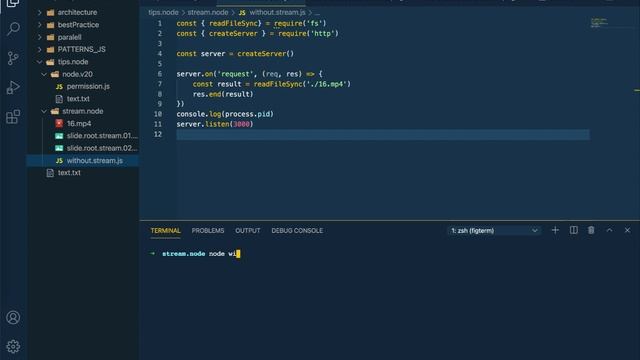Select without.stream.js in the explorer
640x360 pixels.
(x=95, y=160)
